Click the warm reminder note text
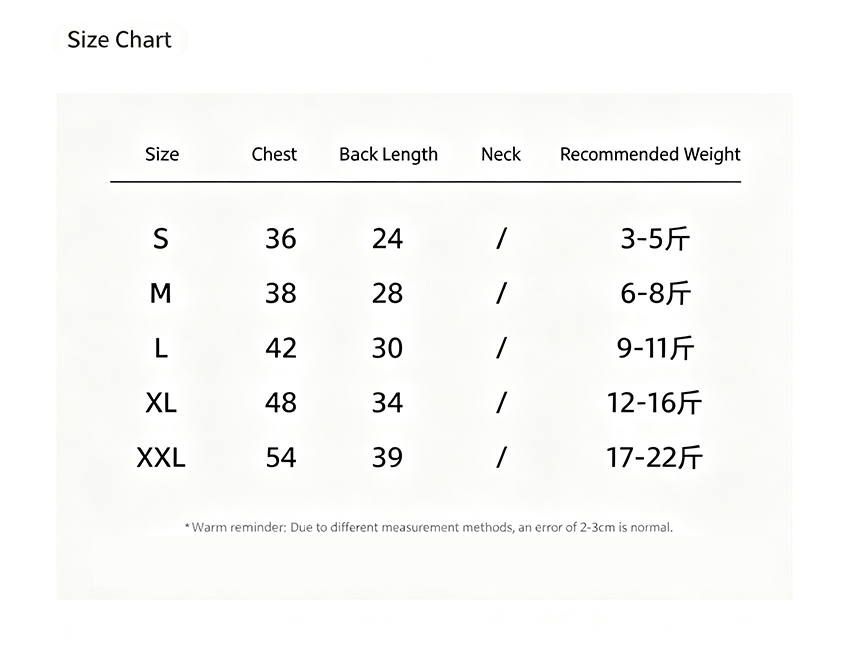This screenshot has width=850, height=671. point(429,527)
